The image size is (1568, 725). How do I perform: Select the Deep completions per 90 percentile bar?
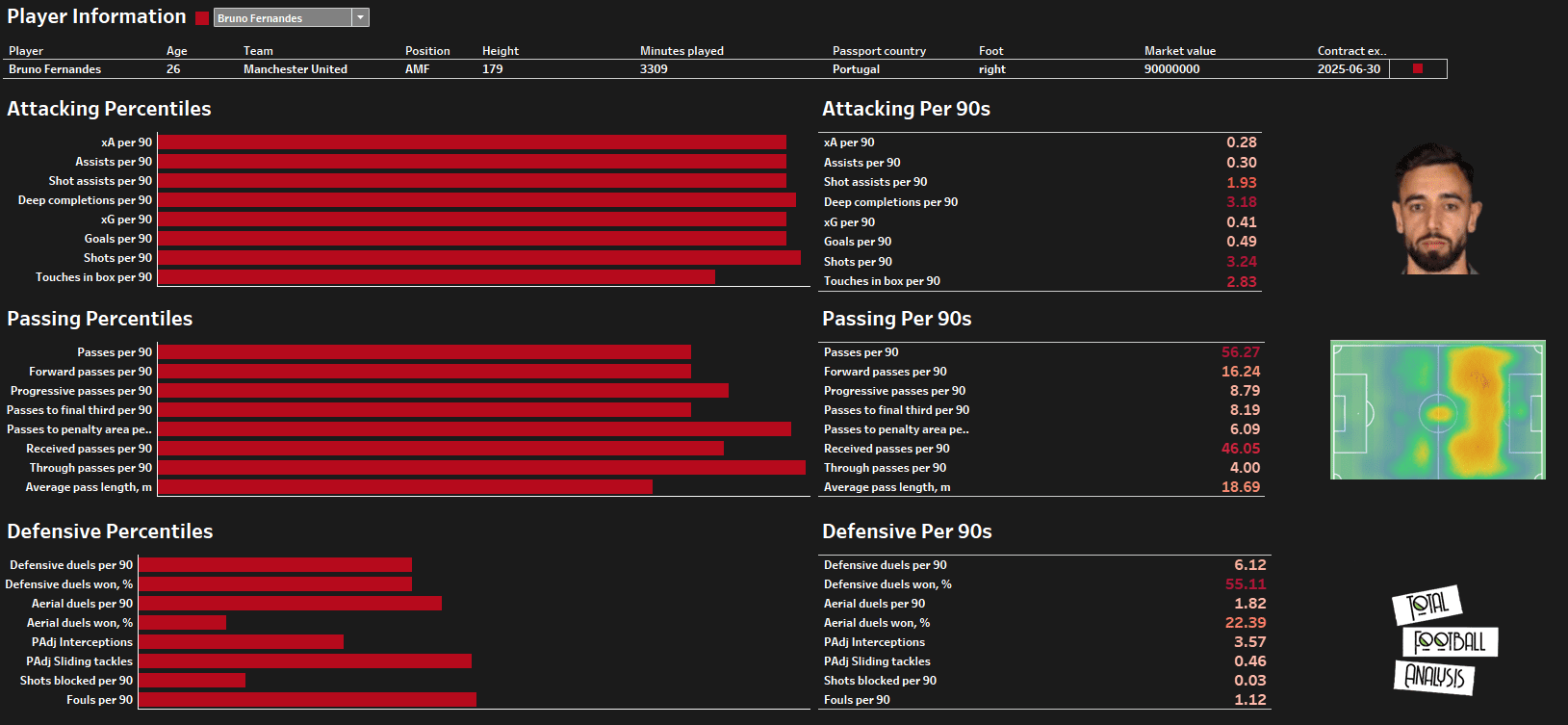click(476, 200)
